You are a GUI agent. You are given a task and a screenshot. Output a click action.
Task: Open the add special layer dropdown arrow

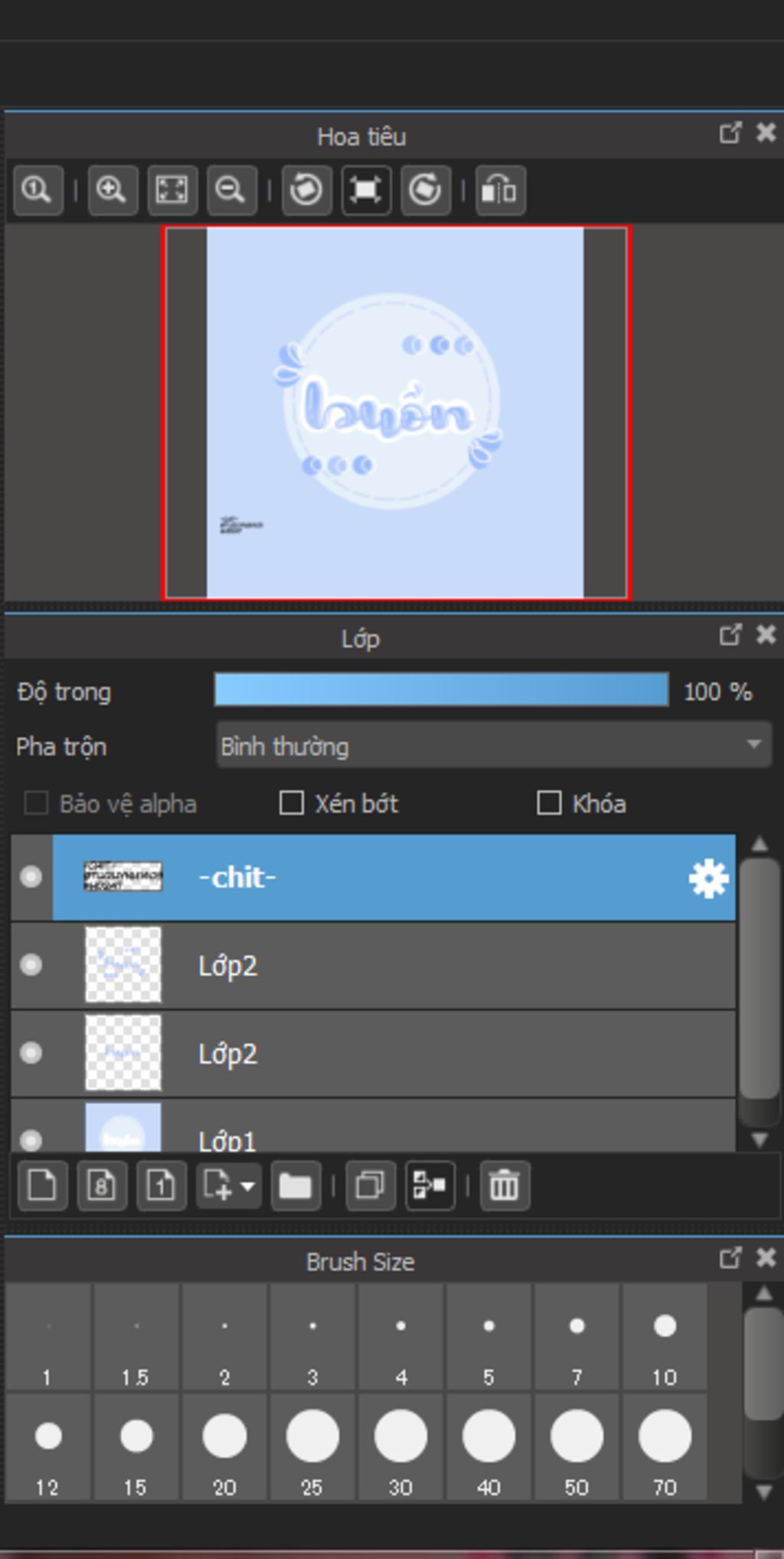tap(247, 1186)
